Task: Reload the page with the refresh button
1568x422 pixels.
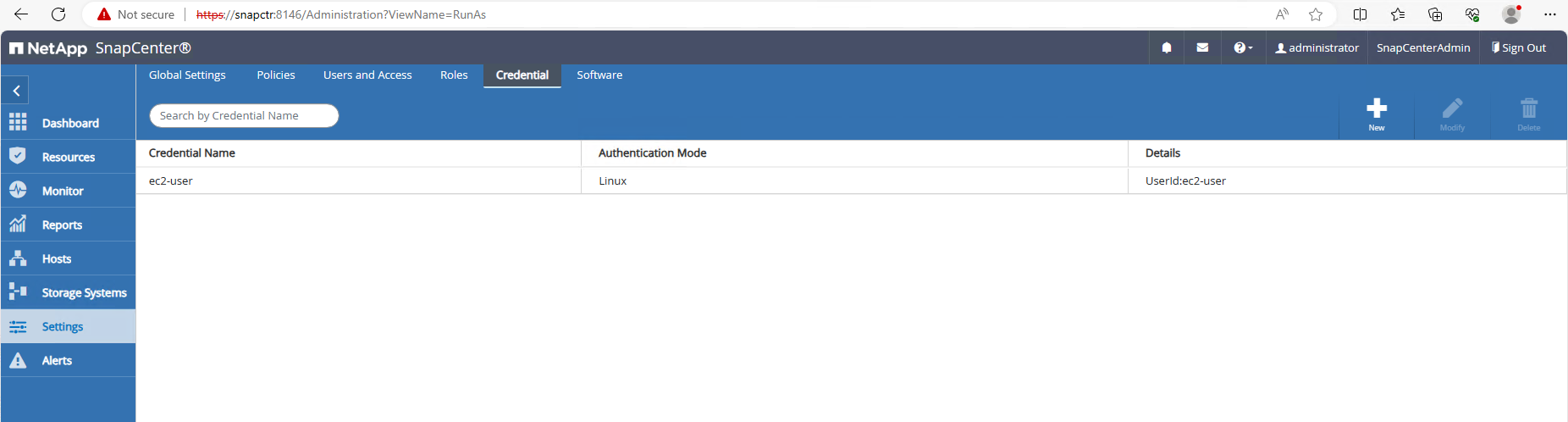Action: 58,14
